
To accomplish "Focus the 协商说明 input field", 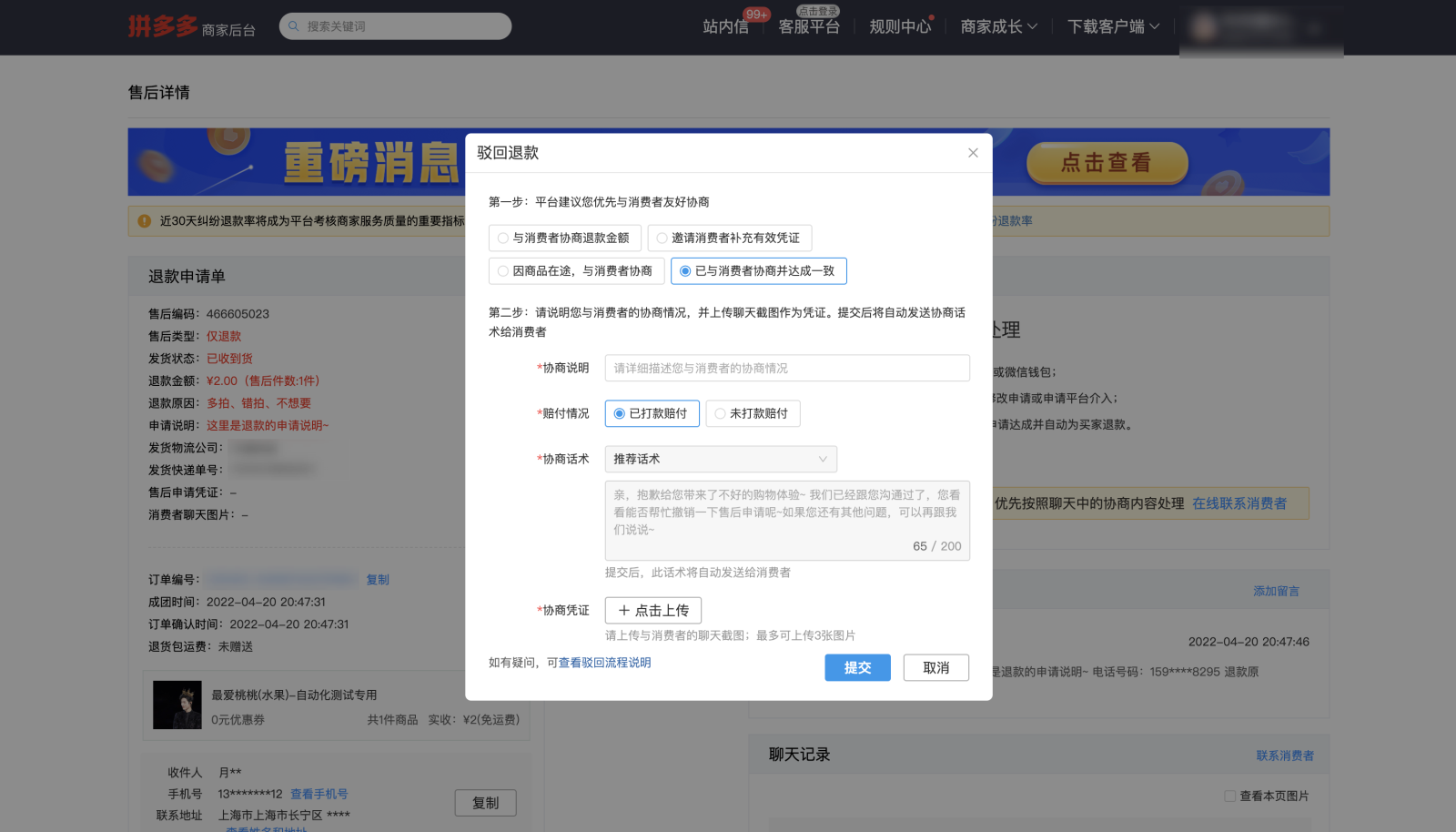I will pos(787,368).
